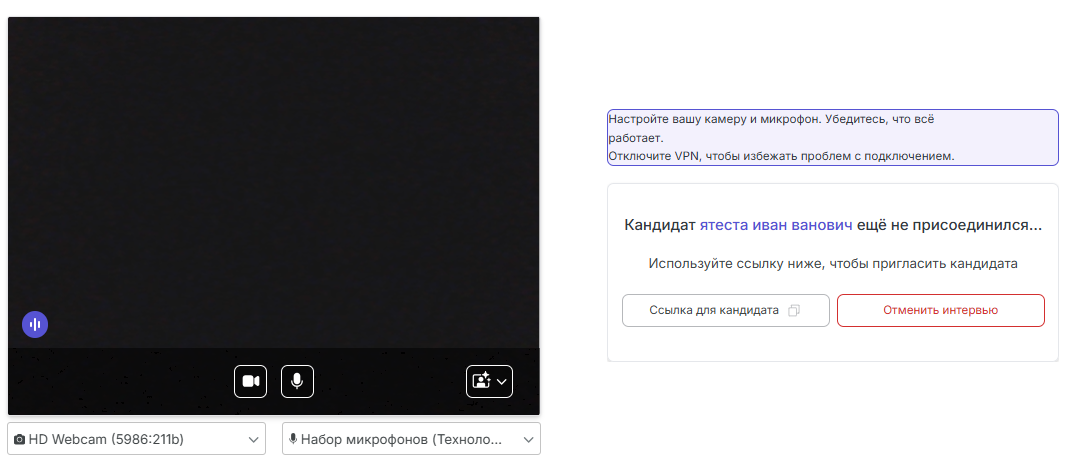1079x461 pixels.
Task: Click the Отключите VPN notice line
Action: (781, 156)
